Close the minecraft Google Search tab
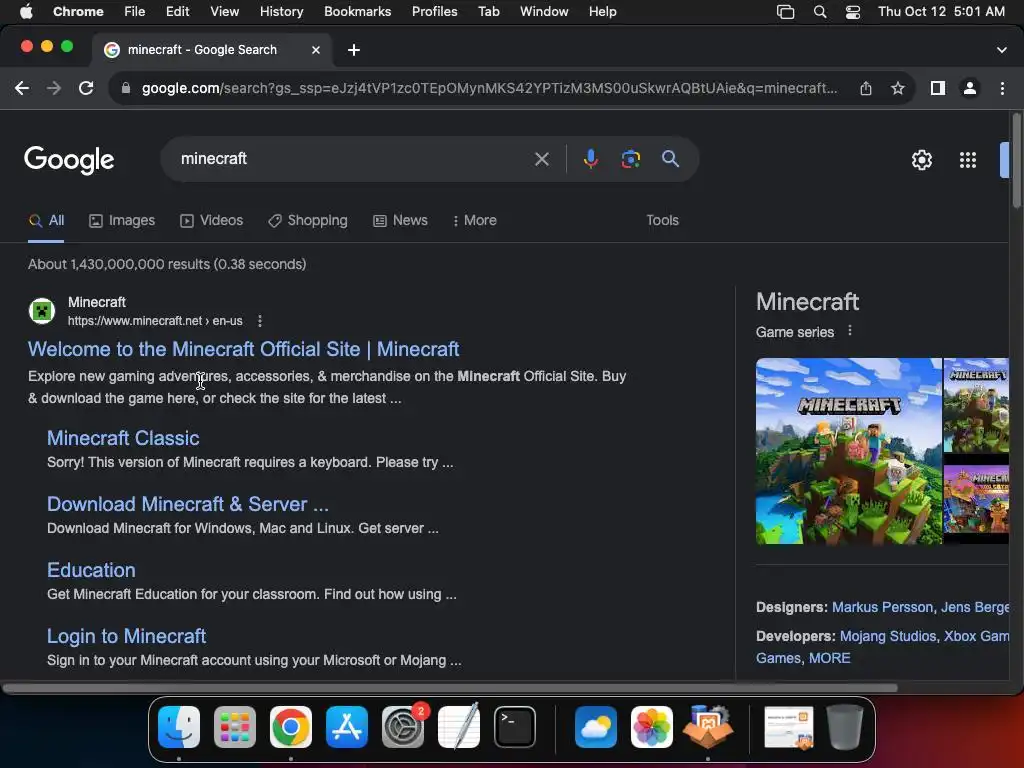The height and width of the screenshot is (768, 1024). tap(316, 50)
